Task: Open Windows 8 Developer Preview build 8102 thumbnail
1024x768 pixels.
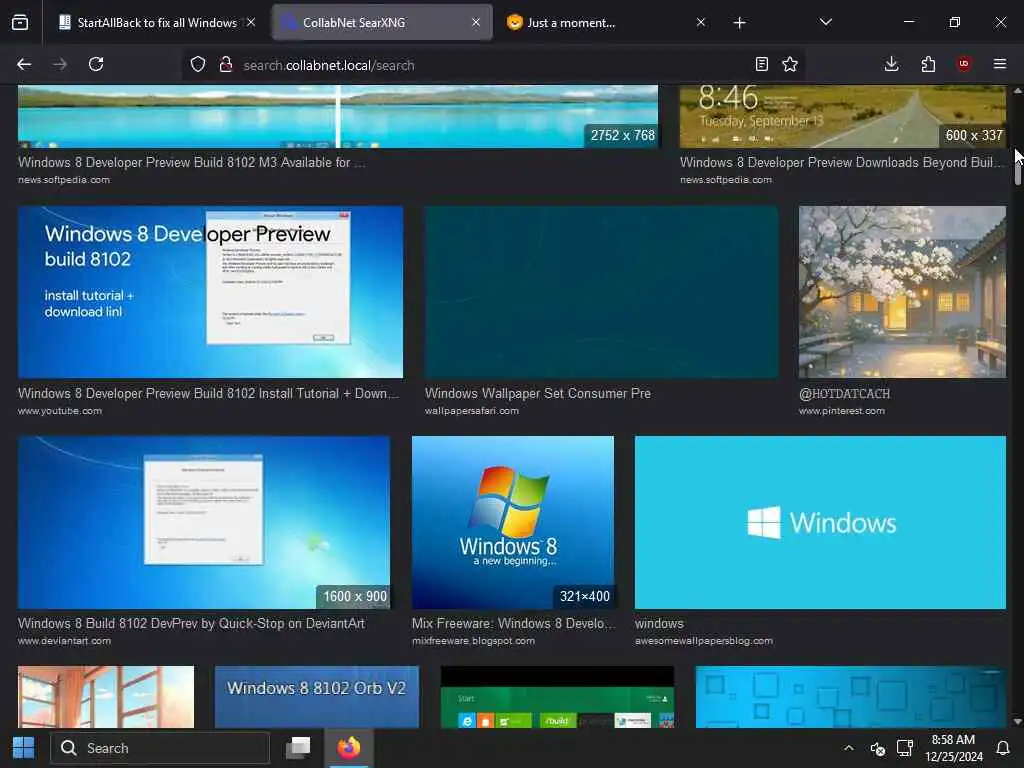Action: pyautogui.click(x=210, y=292)
